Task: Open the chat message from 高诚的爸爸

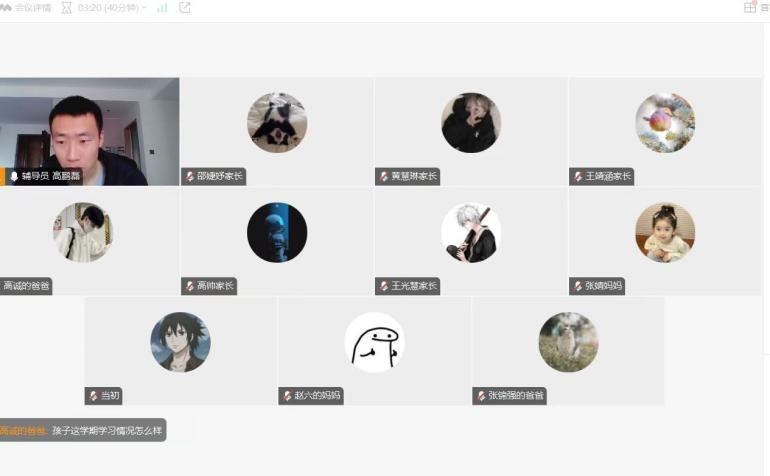Action: pos(81,430)
